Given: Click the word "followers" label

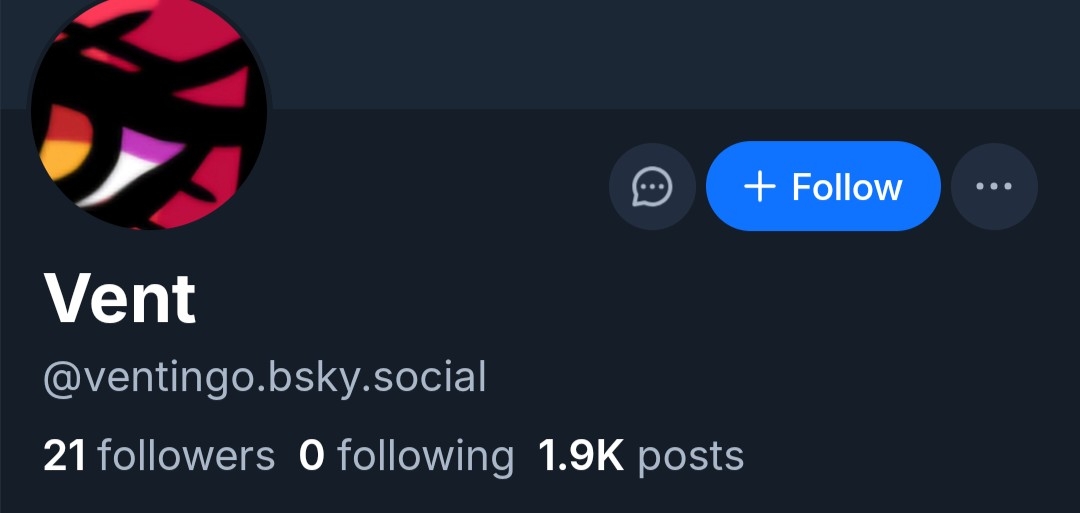Looking at the screenshot, I should 186,456.
